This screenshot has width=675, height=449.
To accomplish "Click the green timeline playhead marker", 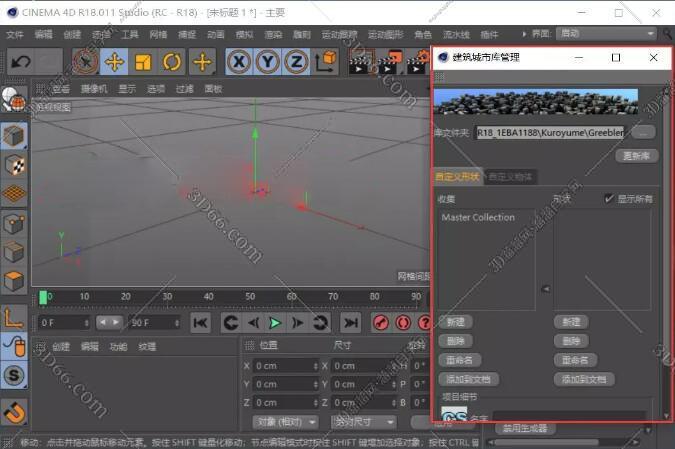I will tap(43, 297).
